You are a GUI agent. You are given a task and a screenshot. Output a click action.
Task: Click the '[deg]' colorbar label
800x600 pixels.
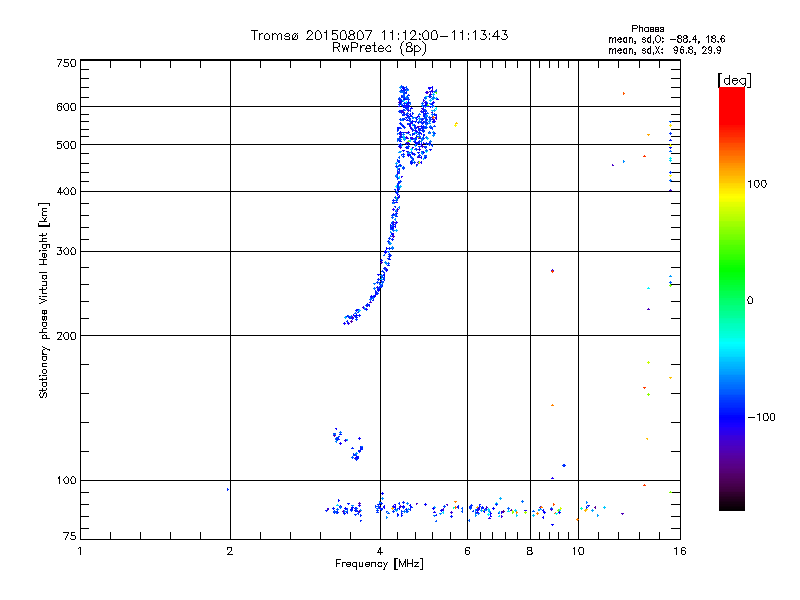click(734, 80)
